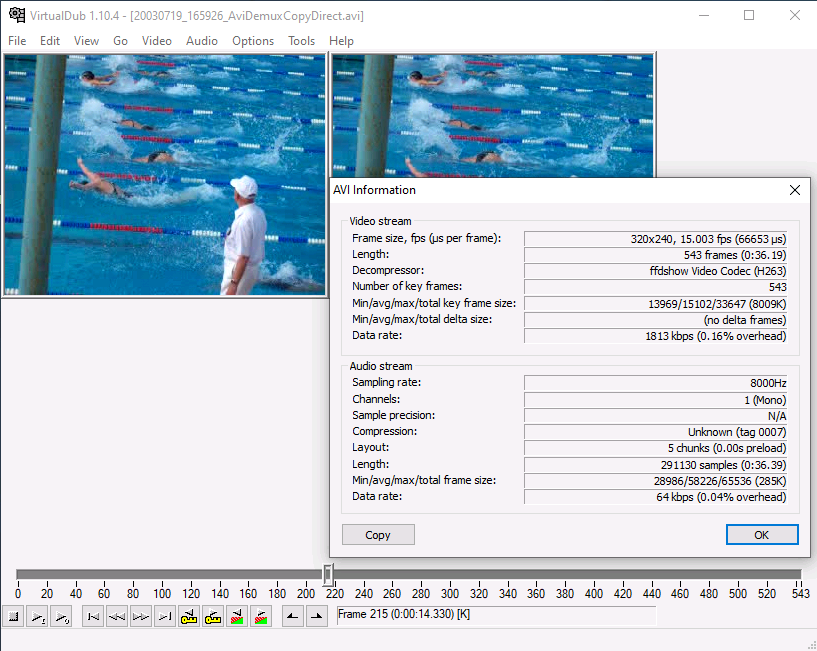Play the input video preview

(37, 617)
